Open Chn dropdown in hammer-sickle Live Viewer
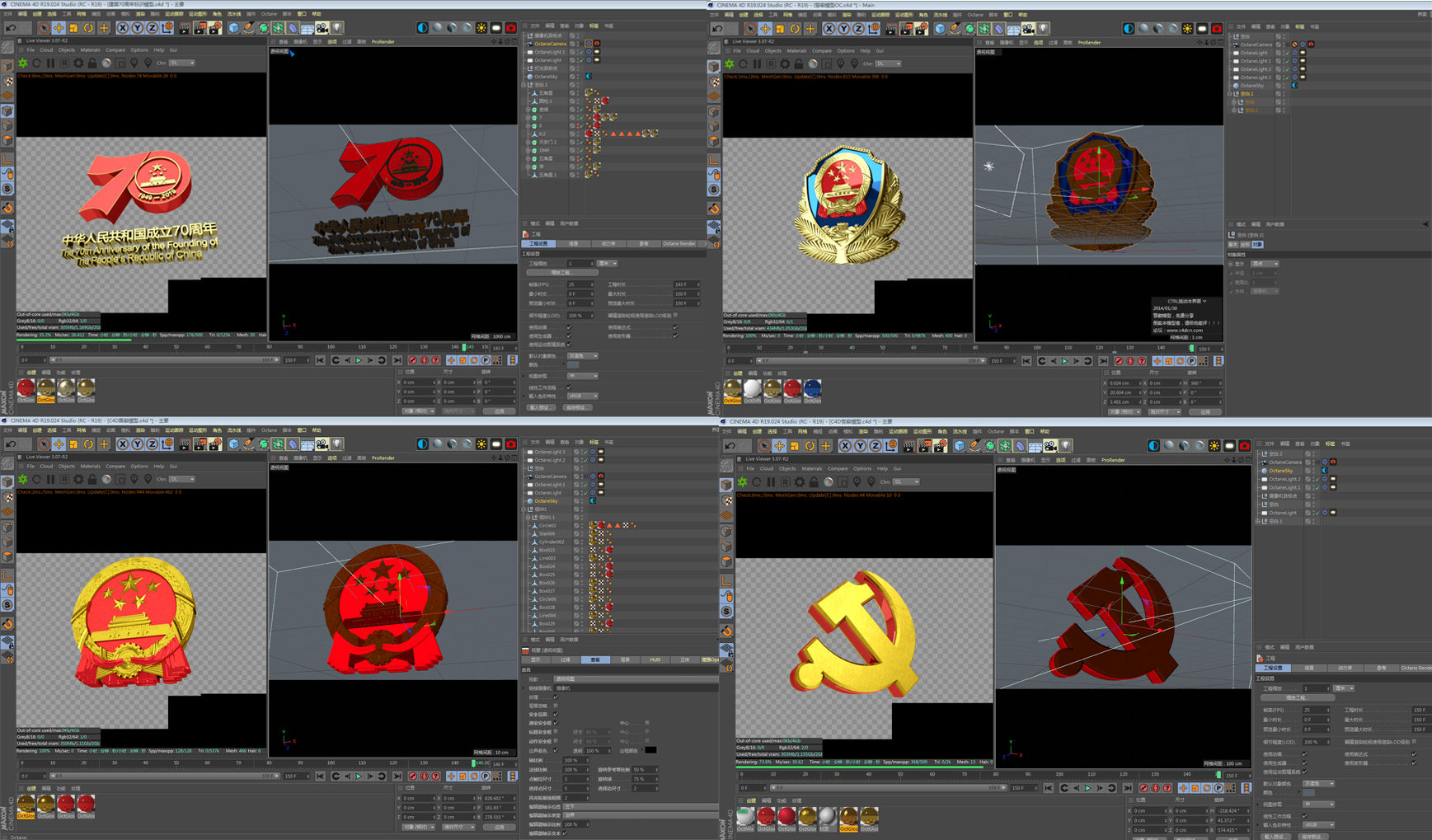This screenshot has height=840, width=1432. [x=906, y=481]
